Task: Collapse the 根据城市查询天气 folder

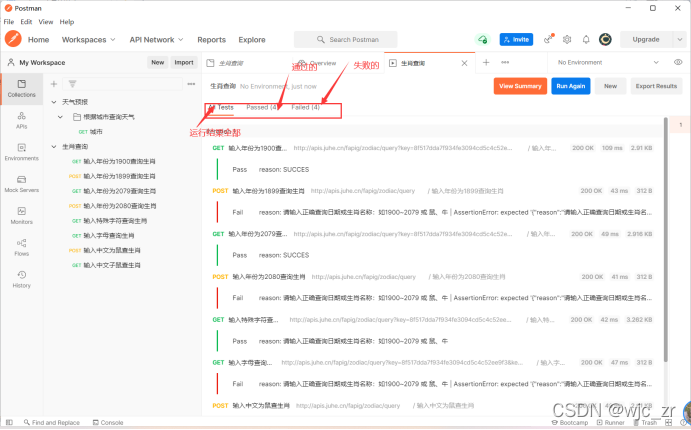Action: click(x=60, y=117)
